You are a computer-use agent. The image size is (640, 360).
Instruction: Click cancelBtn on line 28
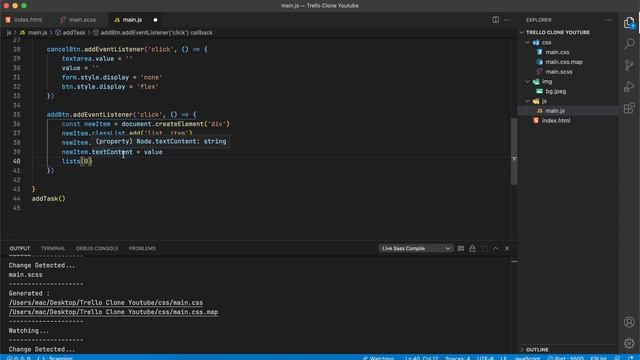click(63, 49)
